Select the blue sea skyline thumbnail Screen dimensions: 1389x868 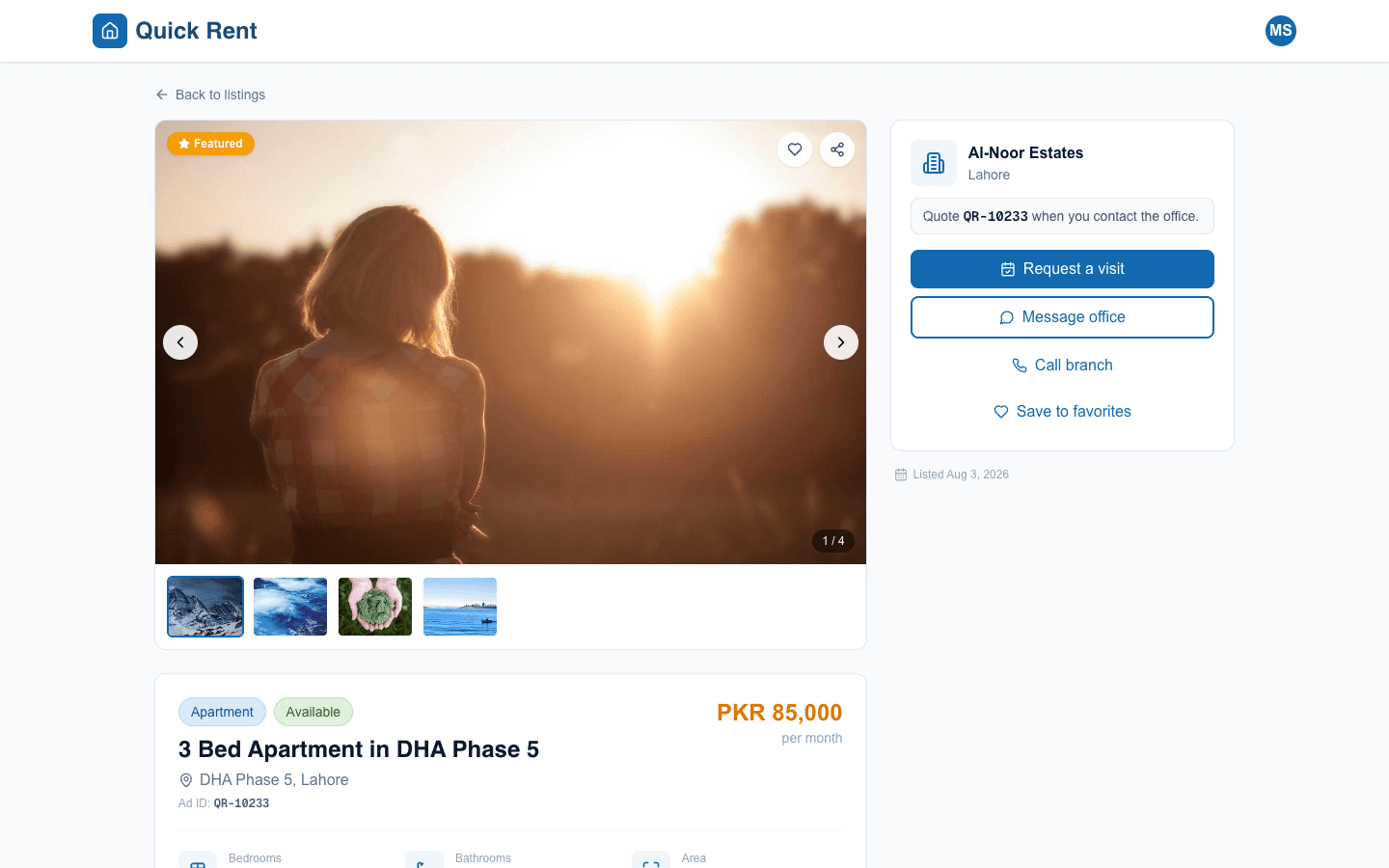click(x=460, y=607)
